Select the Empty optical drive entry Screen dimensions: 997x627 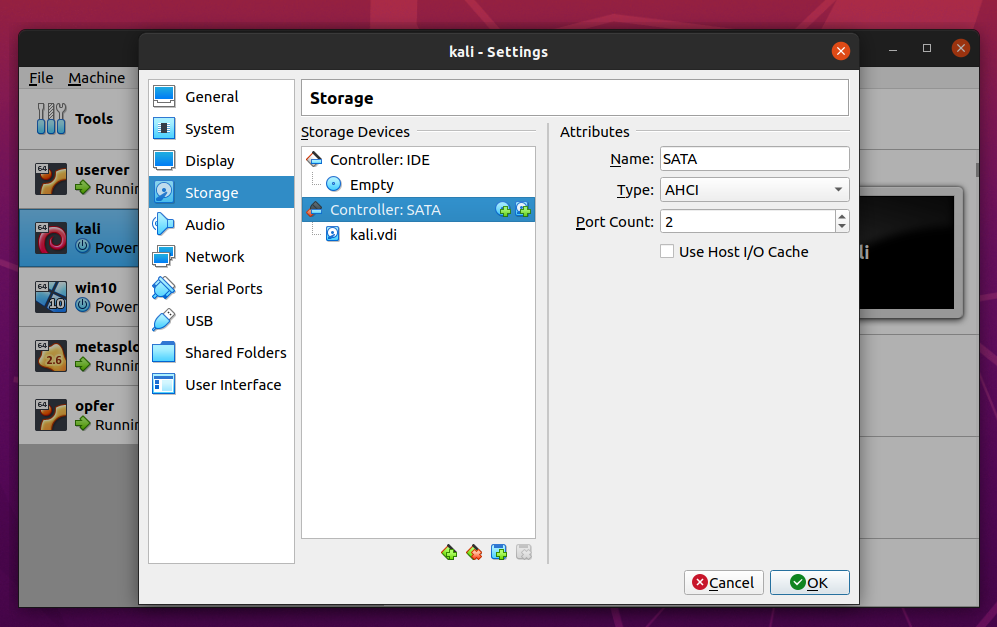[371, 185]
